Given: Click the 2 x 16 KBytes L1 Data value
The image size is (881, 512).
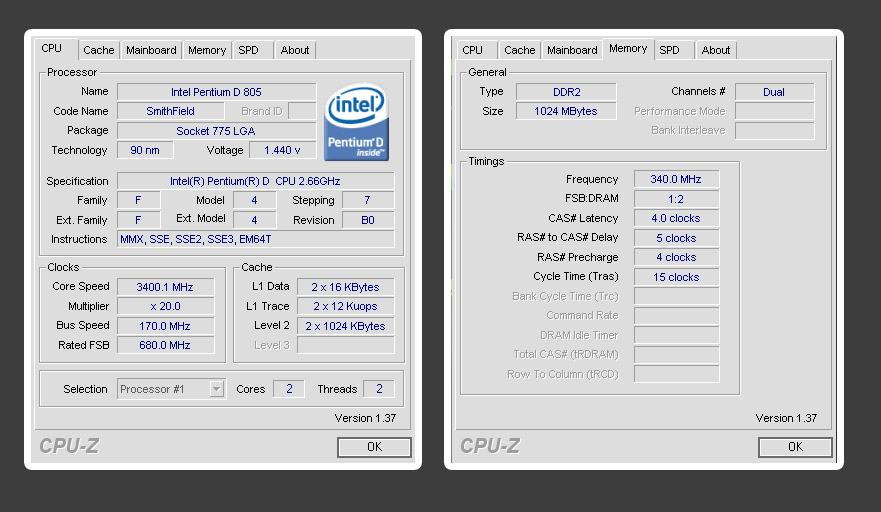Looking at the screenshot, I should pos(346,287).
